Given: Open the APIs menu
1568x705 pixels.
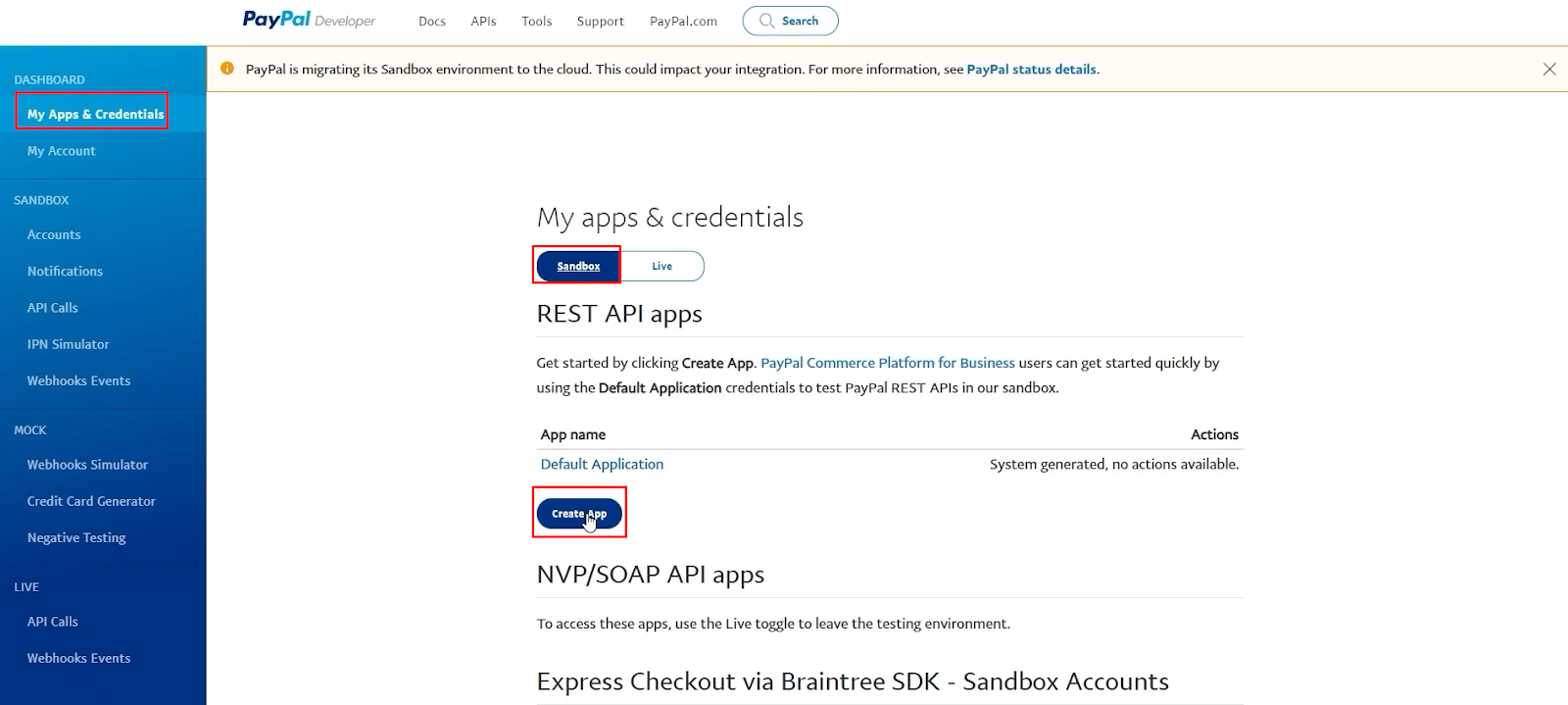Looking at the screenshot, I should [483, 21].
